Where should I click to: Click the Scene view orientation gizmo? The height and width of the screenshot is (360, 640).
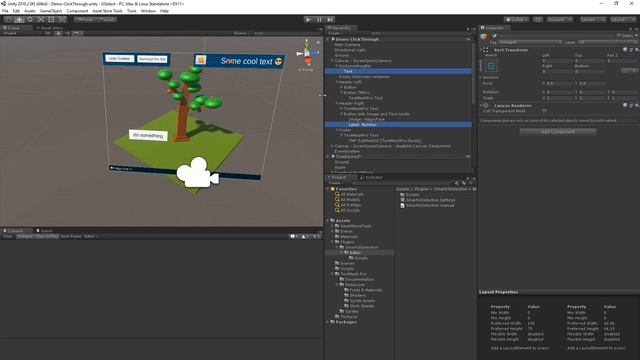307,53
